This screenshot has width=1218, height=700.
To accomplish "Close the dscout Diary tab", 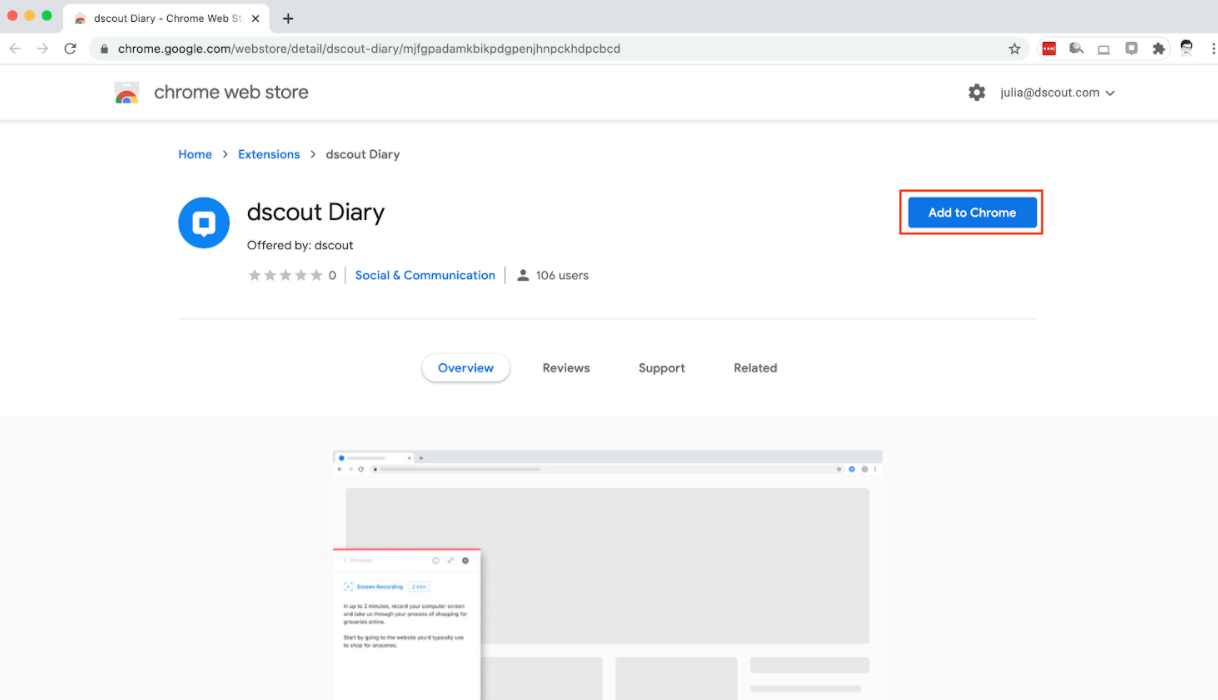I will pos(256,18).
